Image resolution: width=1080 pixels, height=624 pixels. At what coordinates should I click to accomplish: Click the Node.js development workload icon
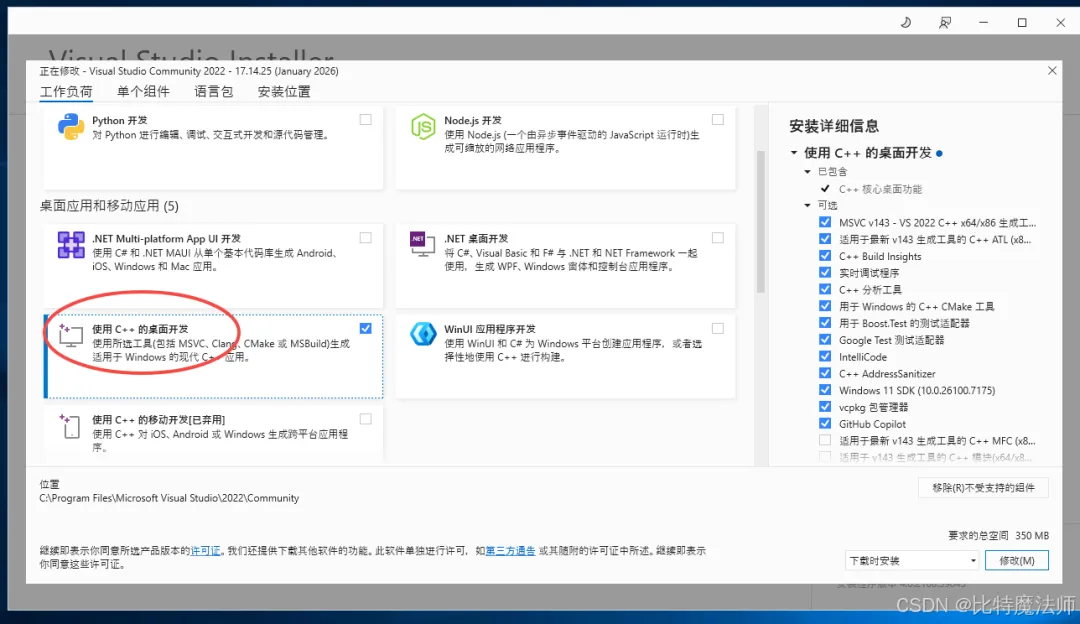423,127
